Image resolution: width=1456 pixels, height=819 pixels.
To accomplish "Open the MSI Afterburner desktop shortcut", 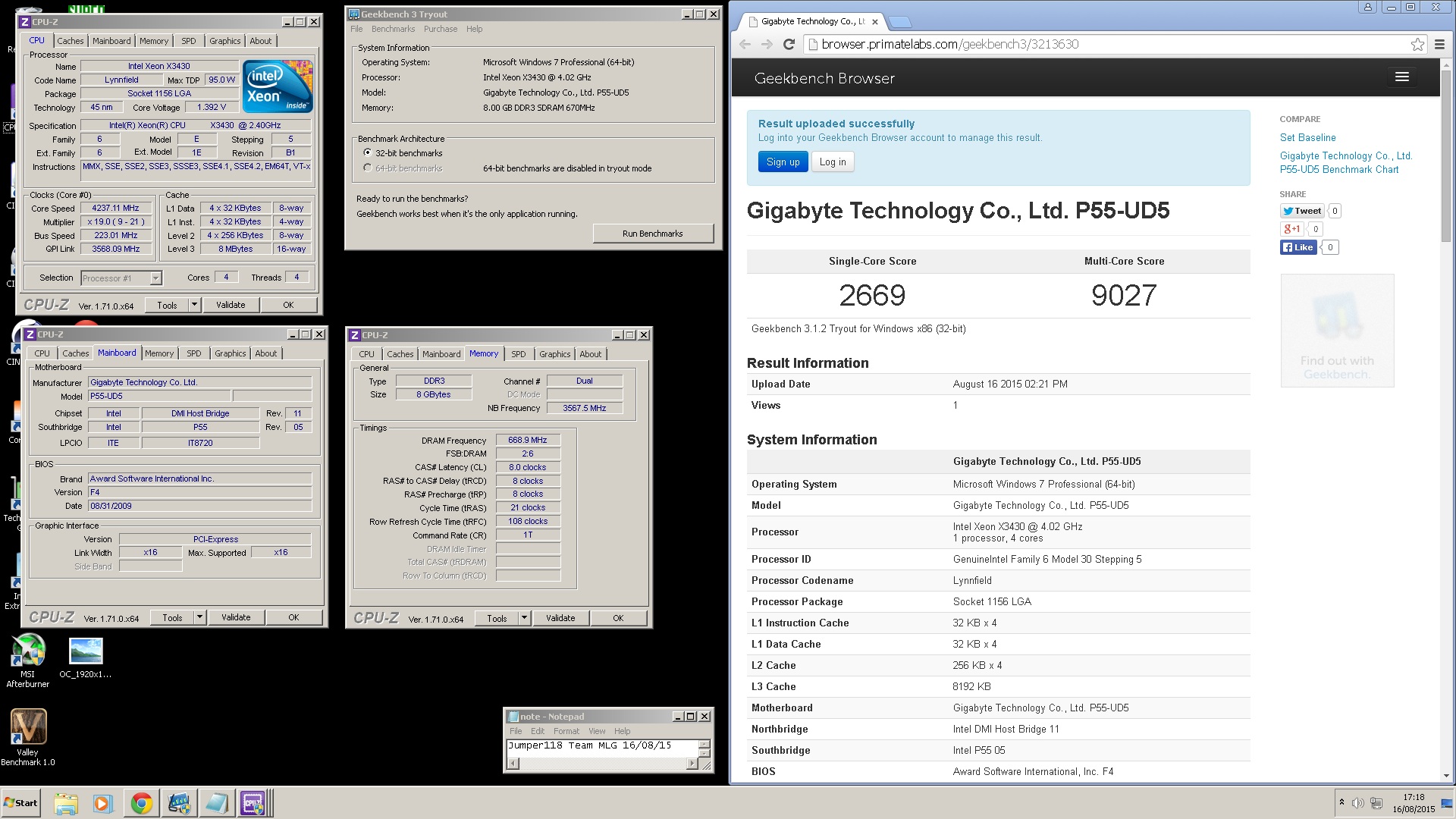I will coord(28,661).
